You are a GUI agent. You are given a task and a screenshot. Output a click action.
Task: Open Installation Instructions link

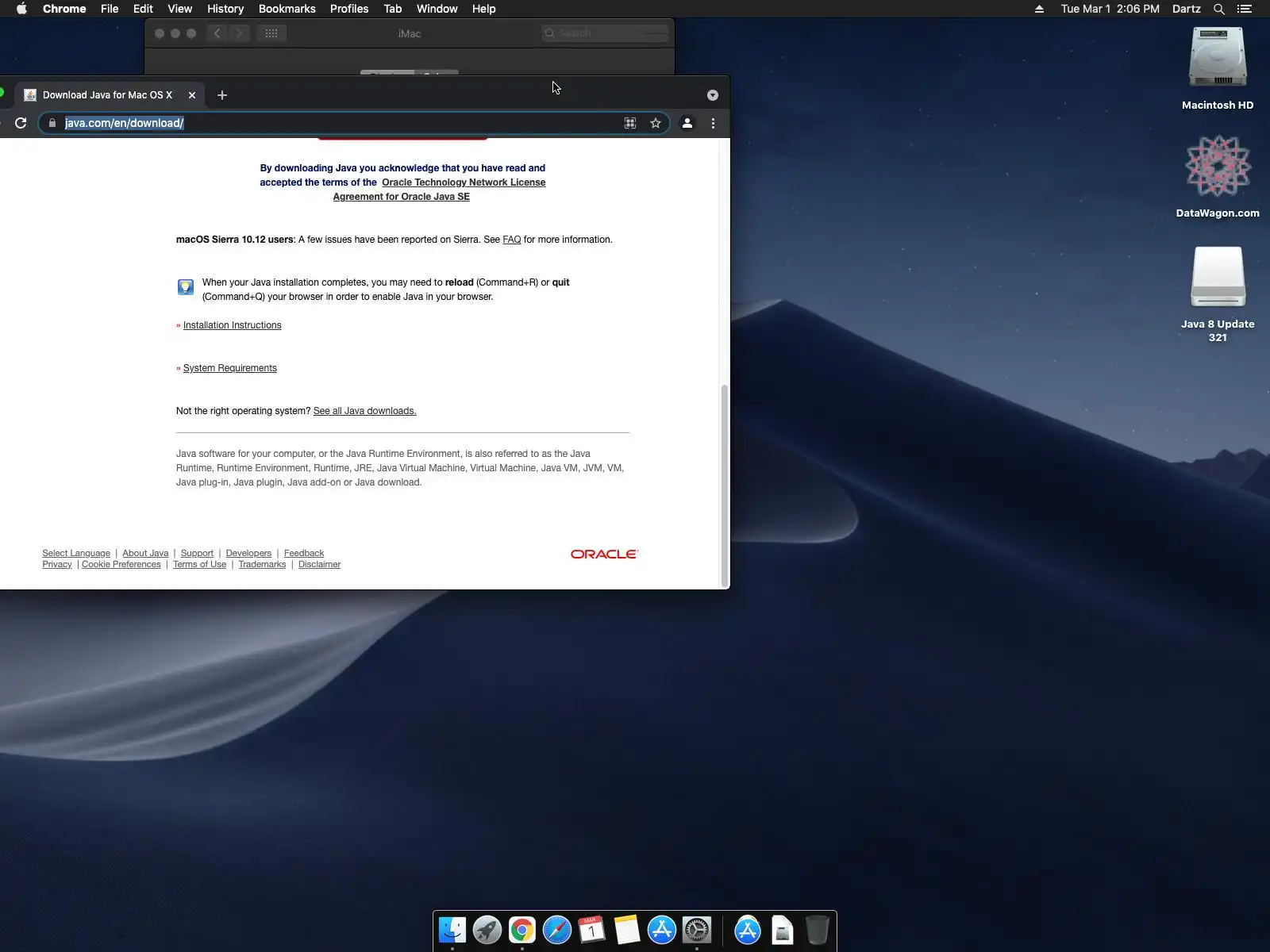coord(233,325)
